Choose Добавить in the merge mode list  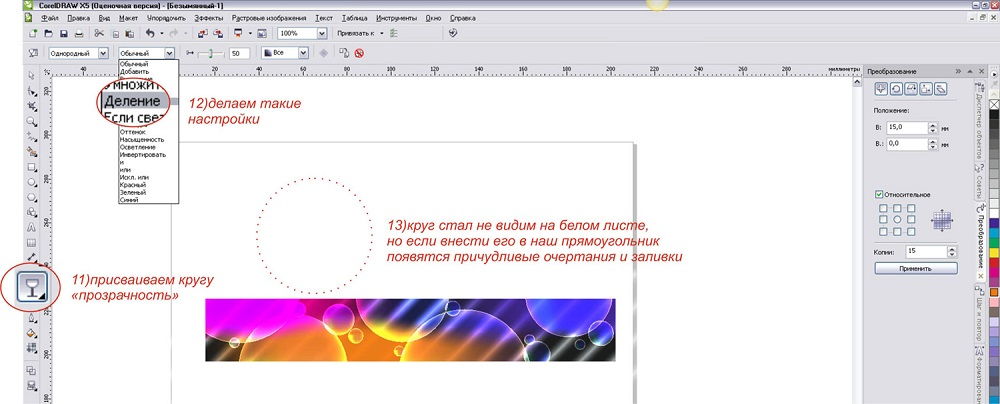(134, 71)
